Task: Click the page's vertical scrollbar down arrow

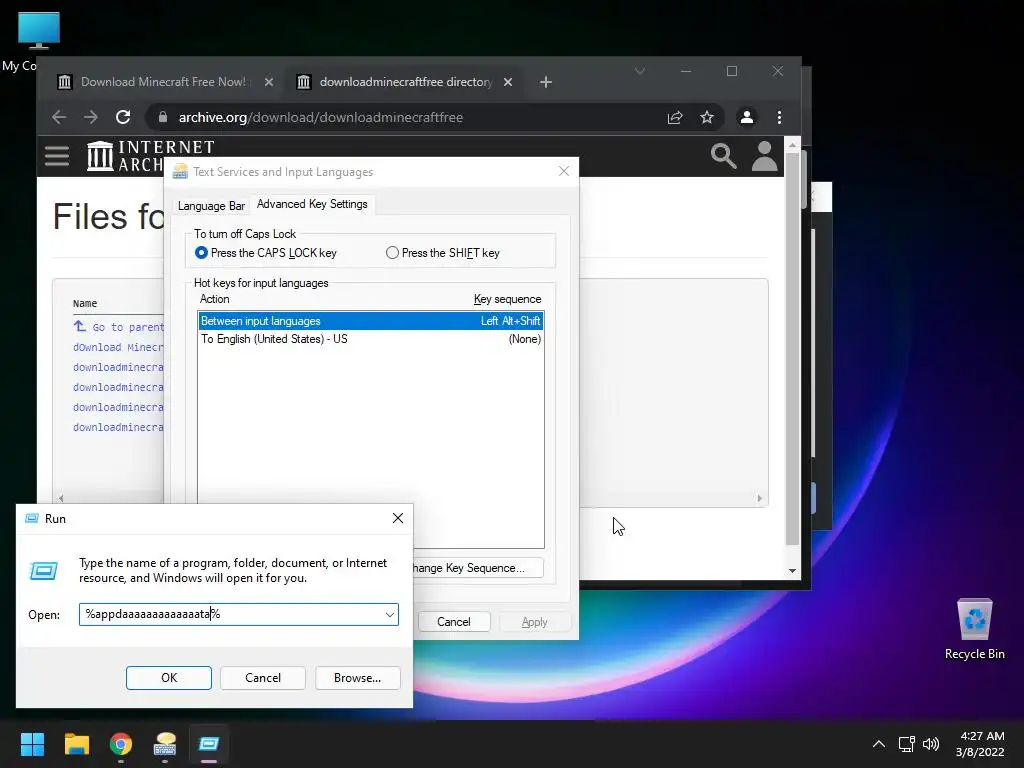Action: (x=792, y=571)
